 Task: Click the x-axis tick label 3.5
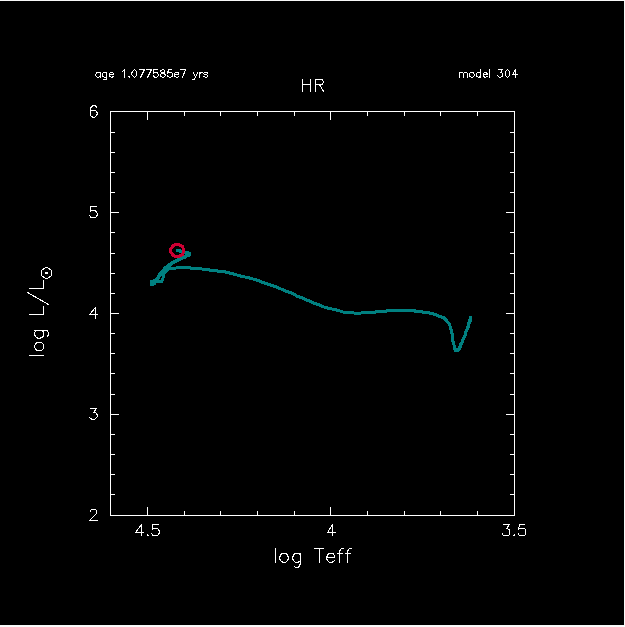(514, 532)
